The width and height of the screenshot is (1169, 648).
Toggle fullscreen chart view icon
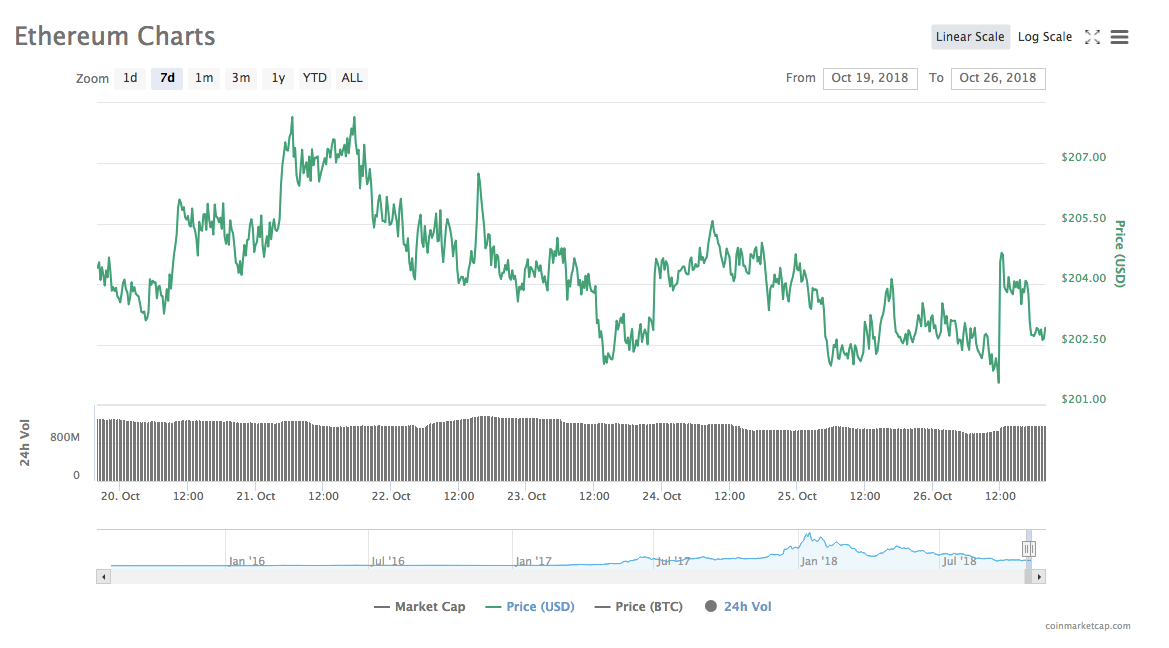point(1092,37)
